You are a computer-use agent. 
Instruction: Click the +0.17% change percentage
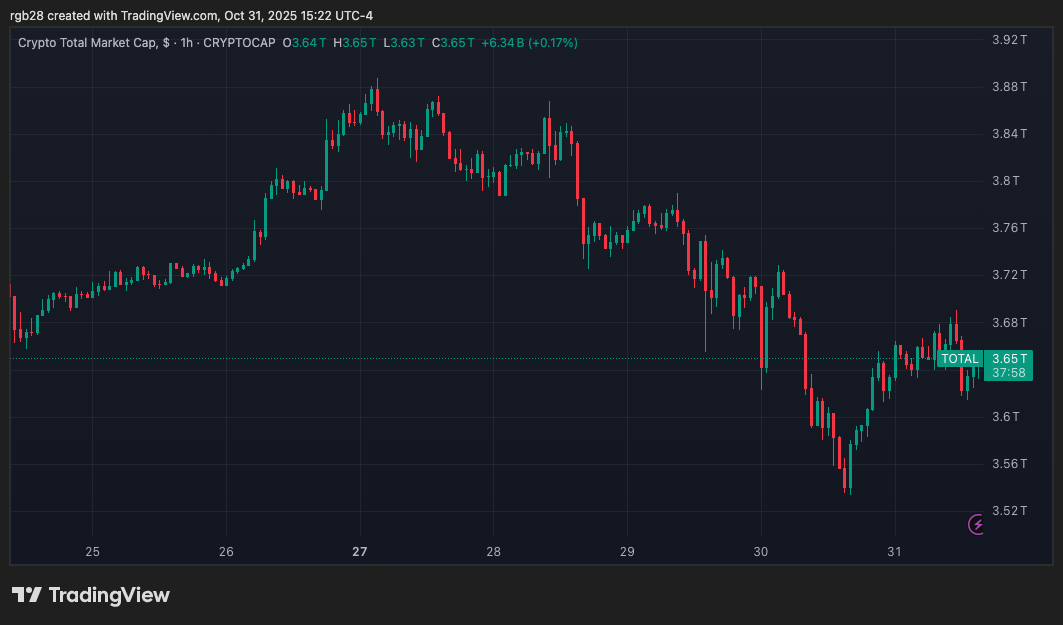coord(553,42)
